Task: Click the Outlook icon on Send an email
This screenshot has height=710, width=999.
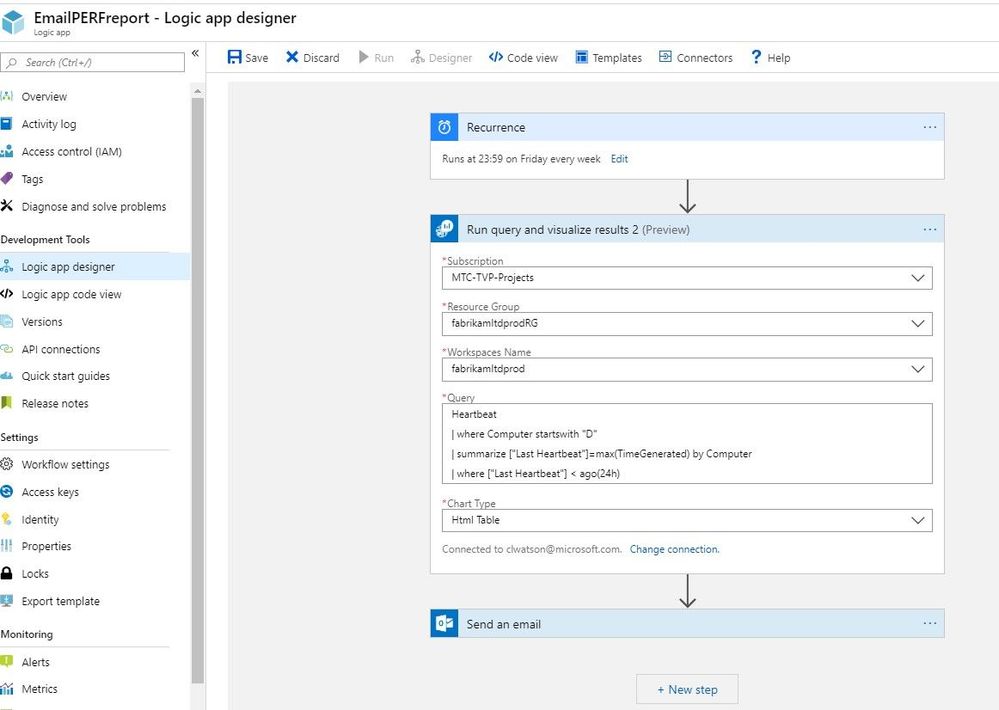Action: [x=445, y=623]
